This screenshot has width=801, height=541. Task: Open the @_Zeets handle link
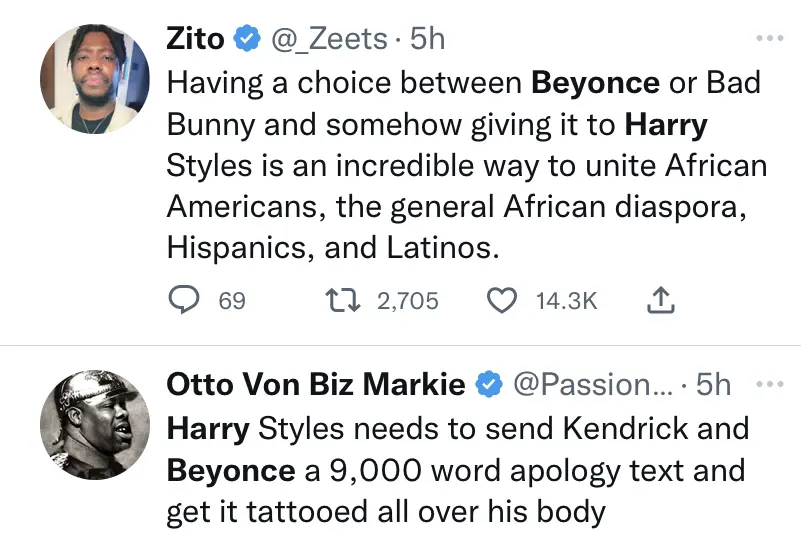[325, 39]
